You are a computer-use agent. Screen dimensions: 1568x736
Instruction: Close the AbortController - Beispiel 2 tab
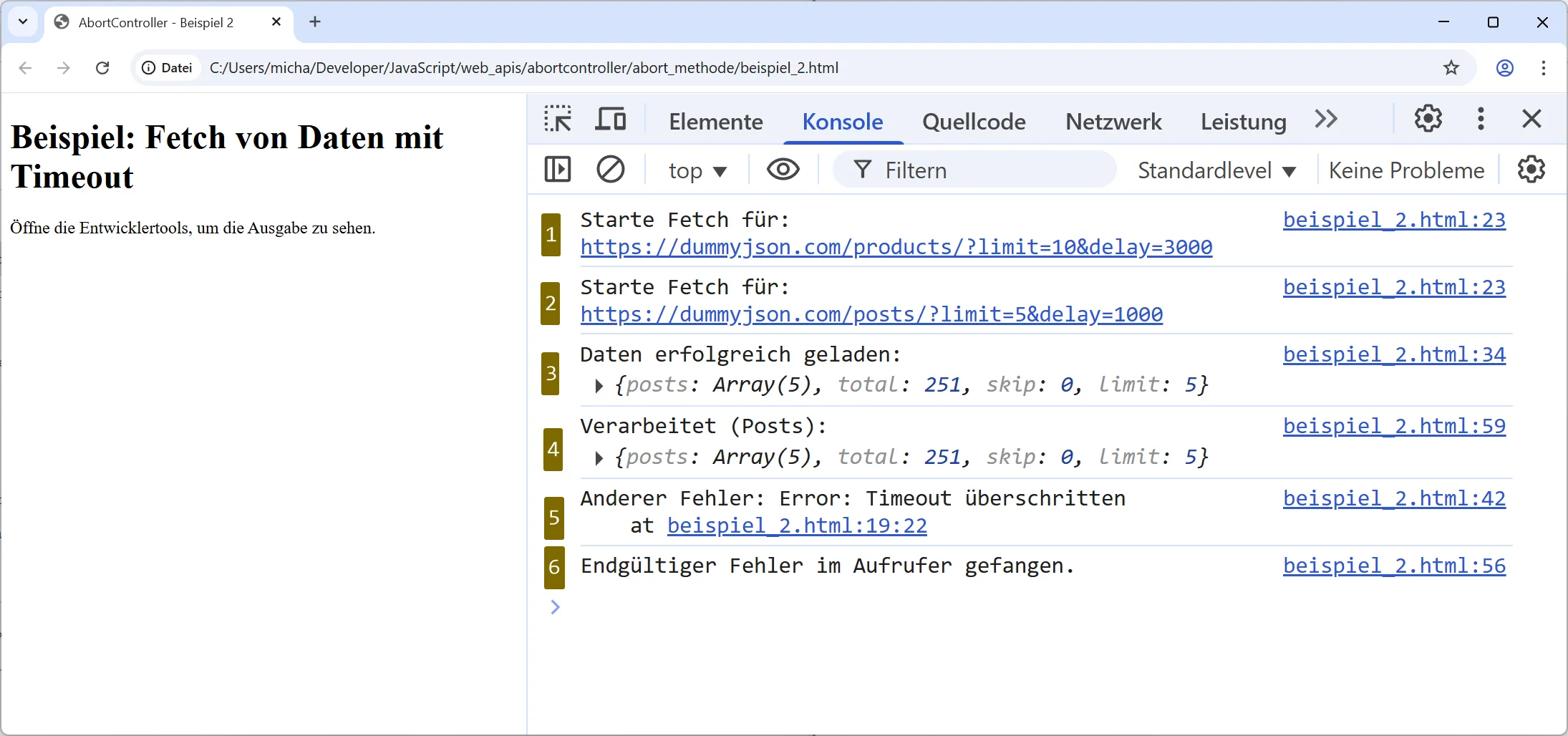pyautogui.click(x=276, y=22)
